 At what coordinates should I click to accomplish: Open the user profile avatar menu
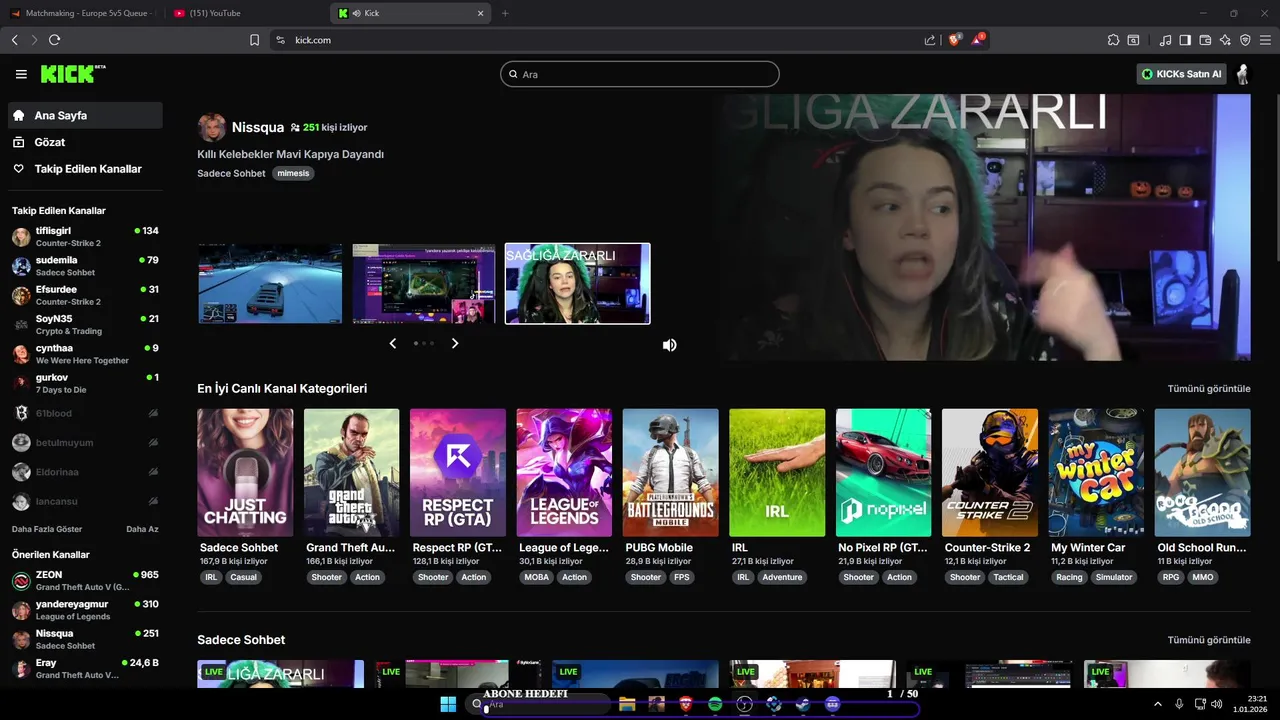pos(1242,74)
